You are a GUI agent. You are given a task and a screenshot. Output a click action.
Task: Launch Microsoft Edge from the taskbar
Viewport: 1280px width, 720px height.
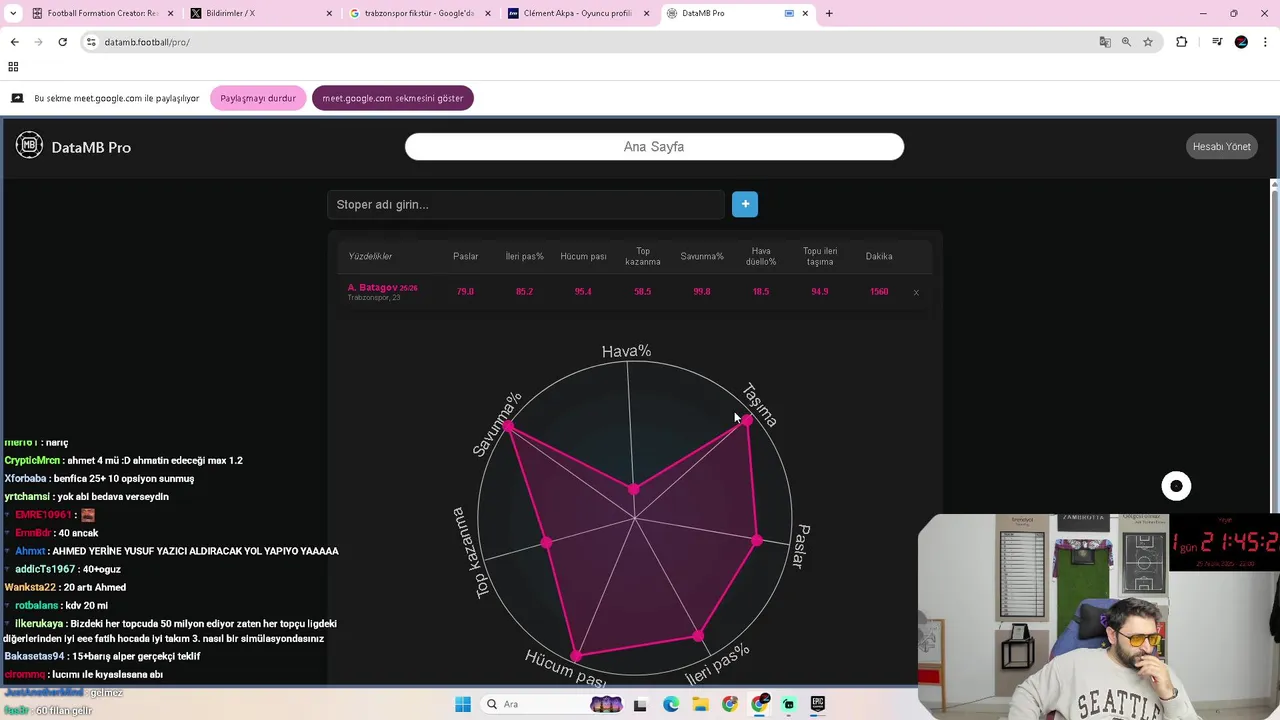coord(671,704)
